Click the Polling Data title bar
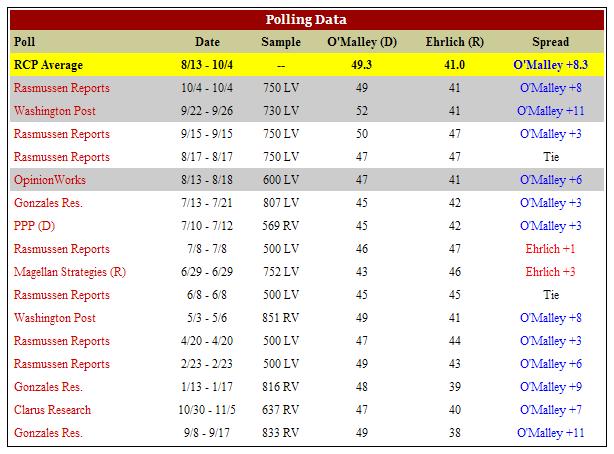The height and width of the screenshot is (454, 614). 307,20
